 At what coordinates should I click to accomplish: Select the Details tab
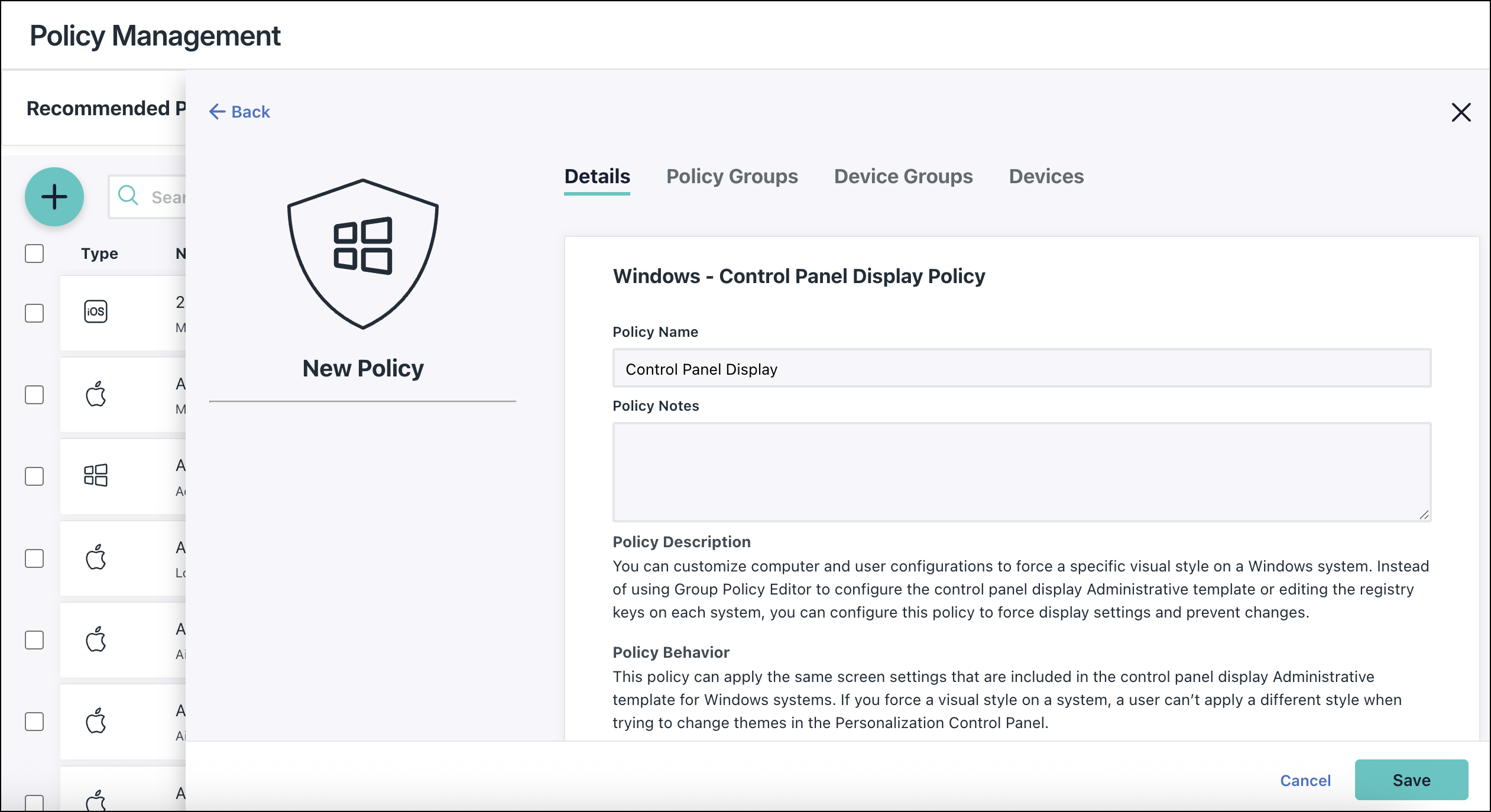[x=596, y=176]
